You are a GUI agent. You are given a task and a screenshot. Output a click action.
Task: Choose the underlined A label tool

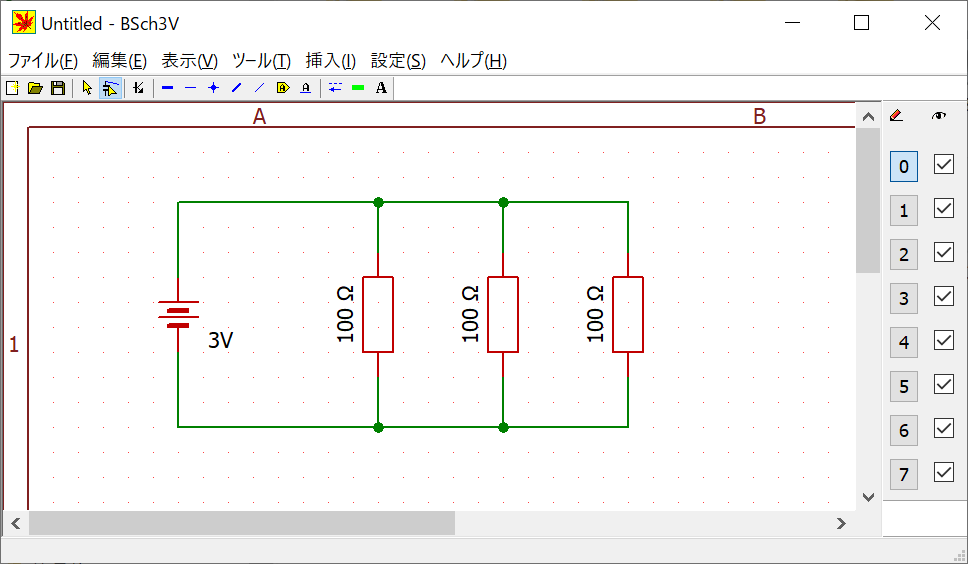(x=306, y=88)
